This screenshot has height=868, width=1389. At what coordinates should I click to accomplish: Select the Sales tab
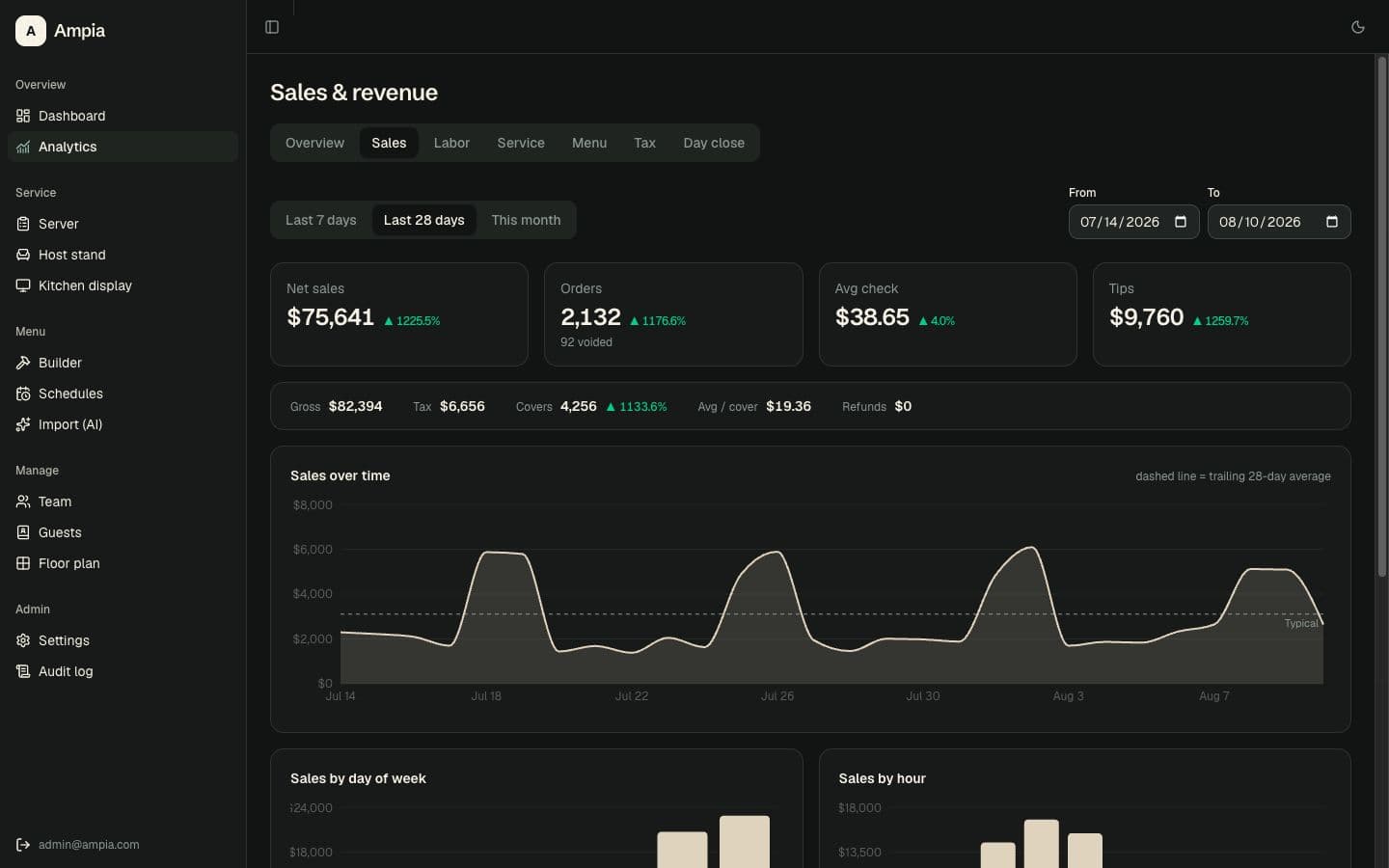pyautogui.click(x=389, y=143)
